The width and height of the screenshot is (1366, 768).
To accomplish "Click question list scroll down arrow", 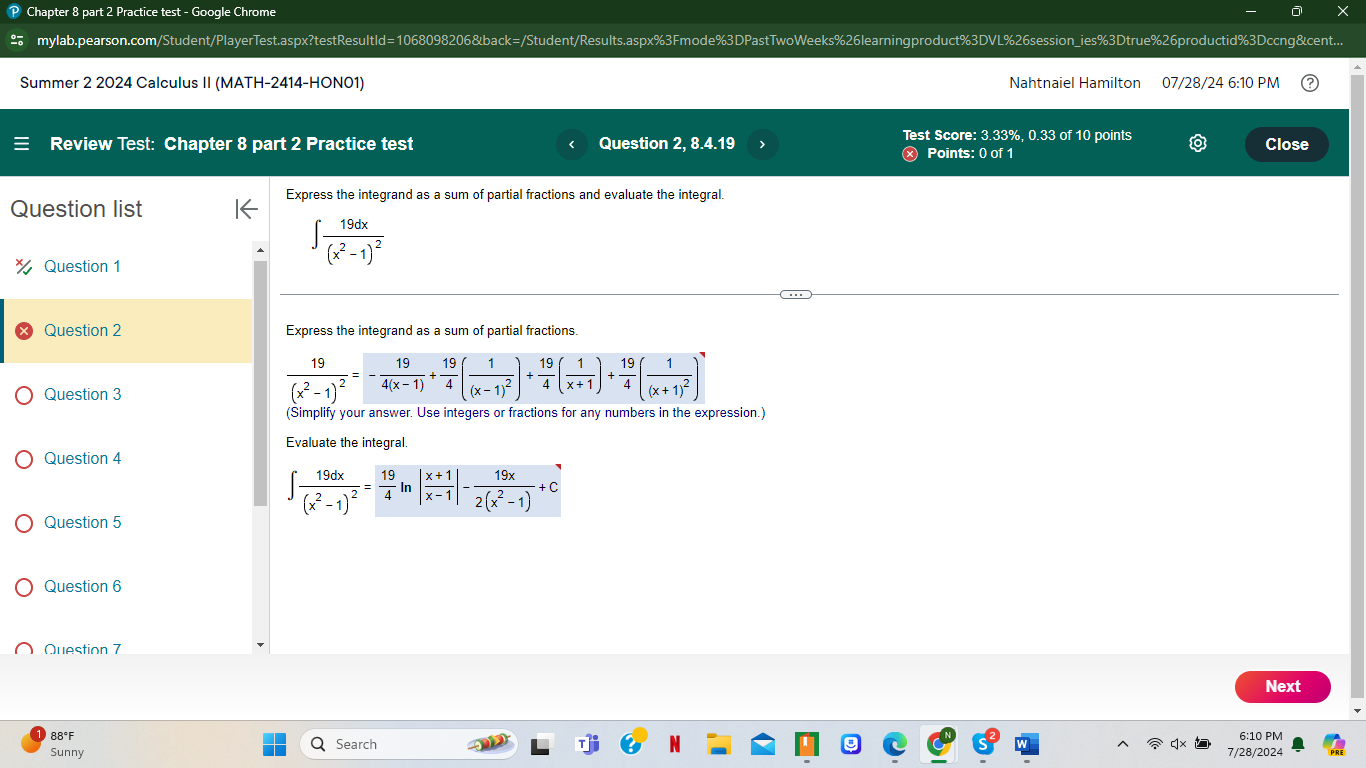I will click(x=261, y=645).
